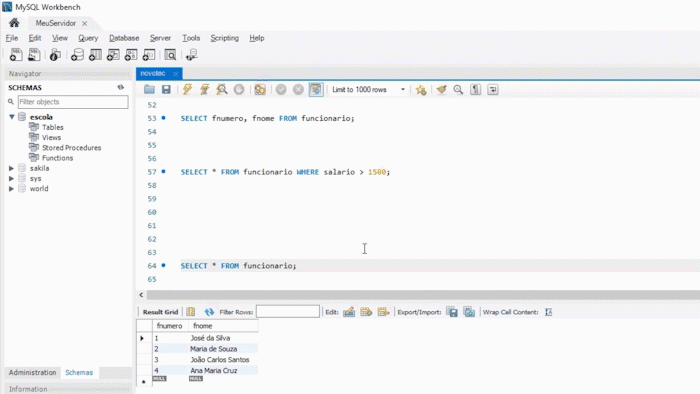Open inspector for selected object icon

[55, 55]
